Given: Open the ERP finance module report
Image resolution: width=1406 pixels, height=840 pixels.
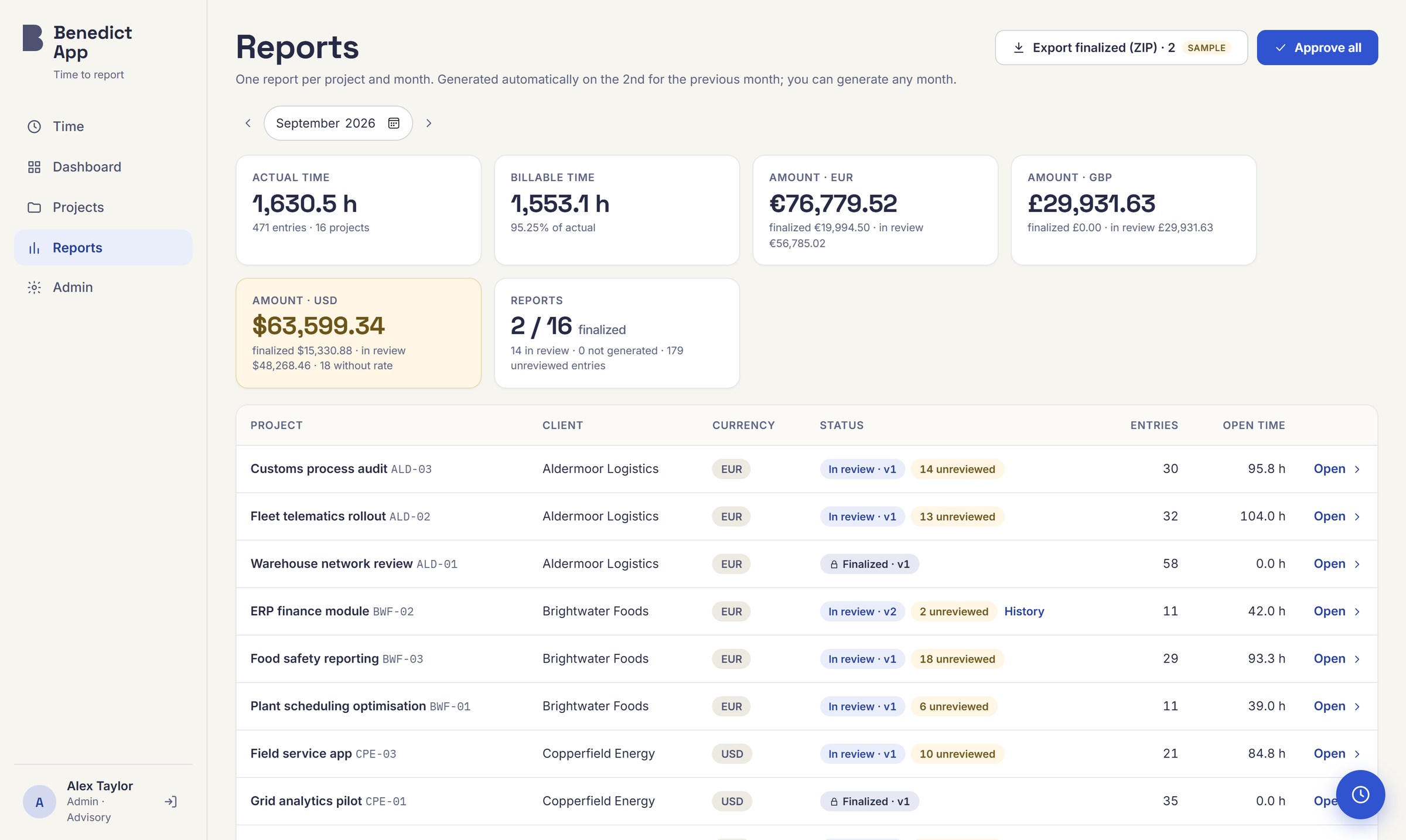Looking at the screenshot, I should 1336,611.
